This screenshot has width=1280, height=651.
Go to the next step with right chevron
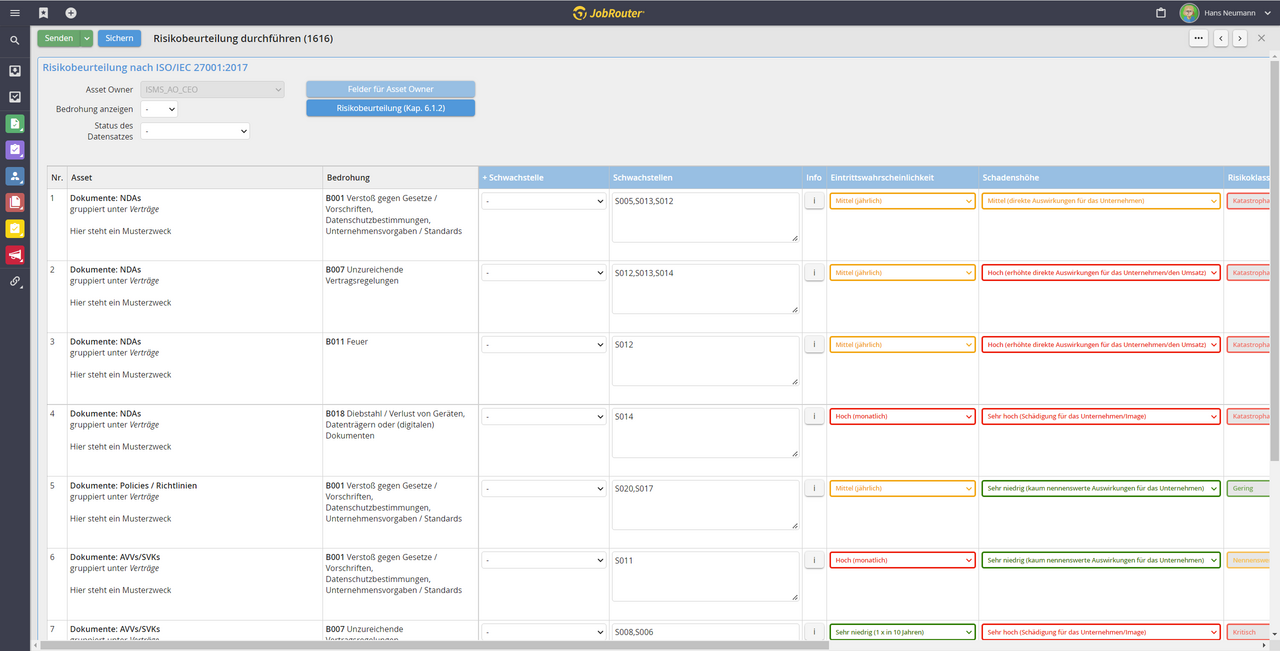coord(1239,38)
